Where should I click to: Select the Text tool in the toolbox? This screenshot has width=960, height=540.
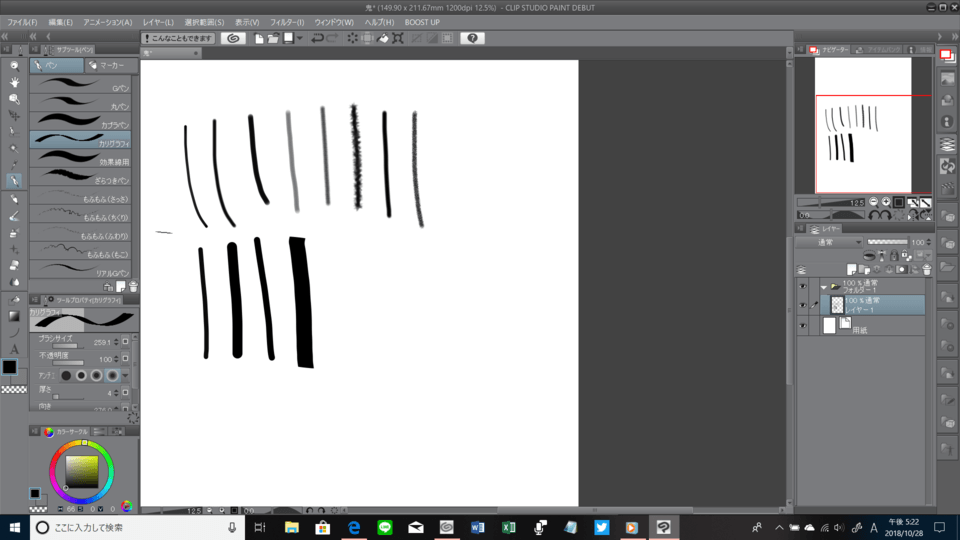point(15,349)
